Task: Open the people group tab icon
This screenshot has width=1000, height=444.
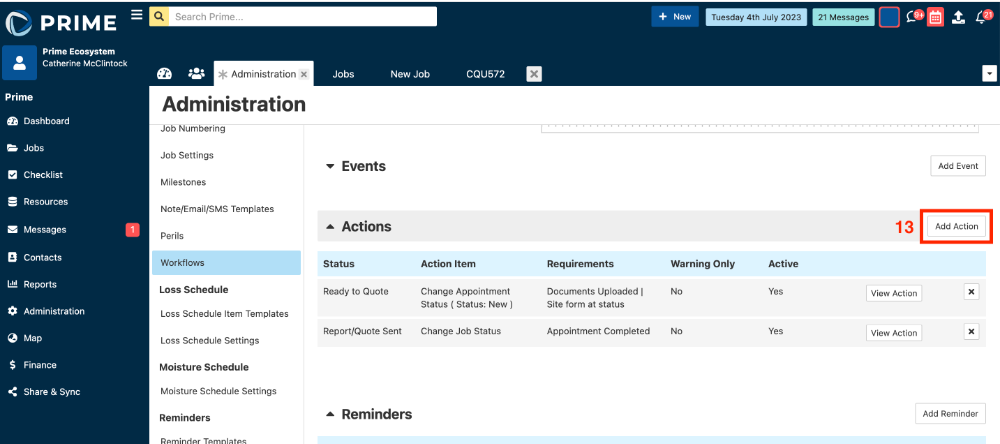Action: pyautogui.click(x=196, y=74)
